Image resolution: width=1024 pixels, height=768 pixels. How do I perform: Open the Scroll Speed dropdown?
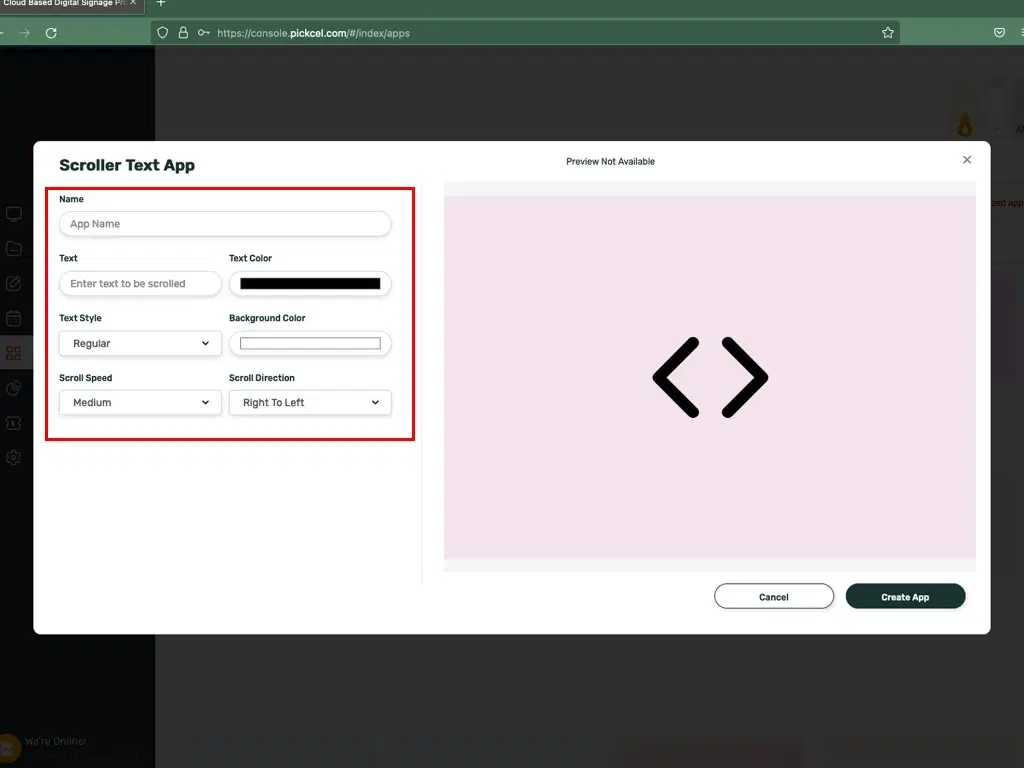pos(139,402)
